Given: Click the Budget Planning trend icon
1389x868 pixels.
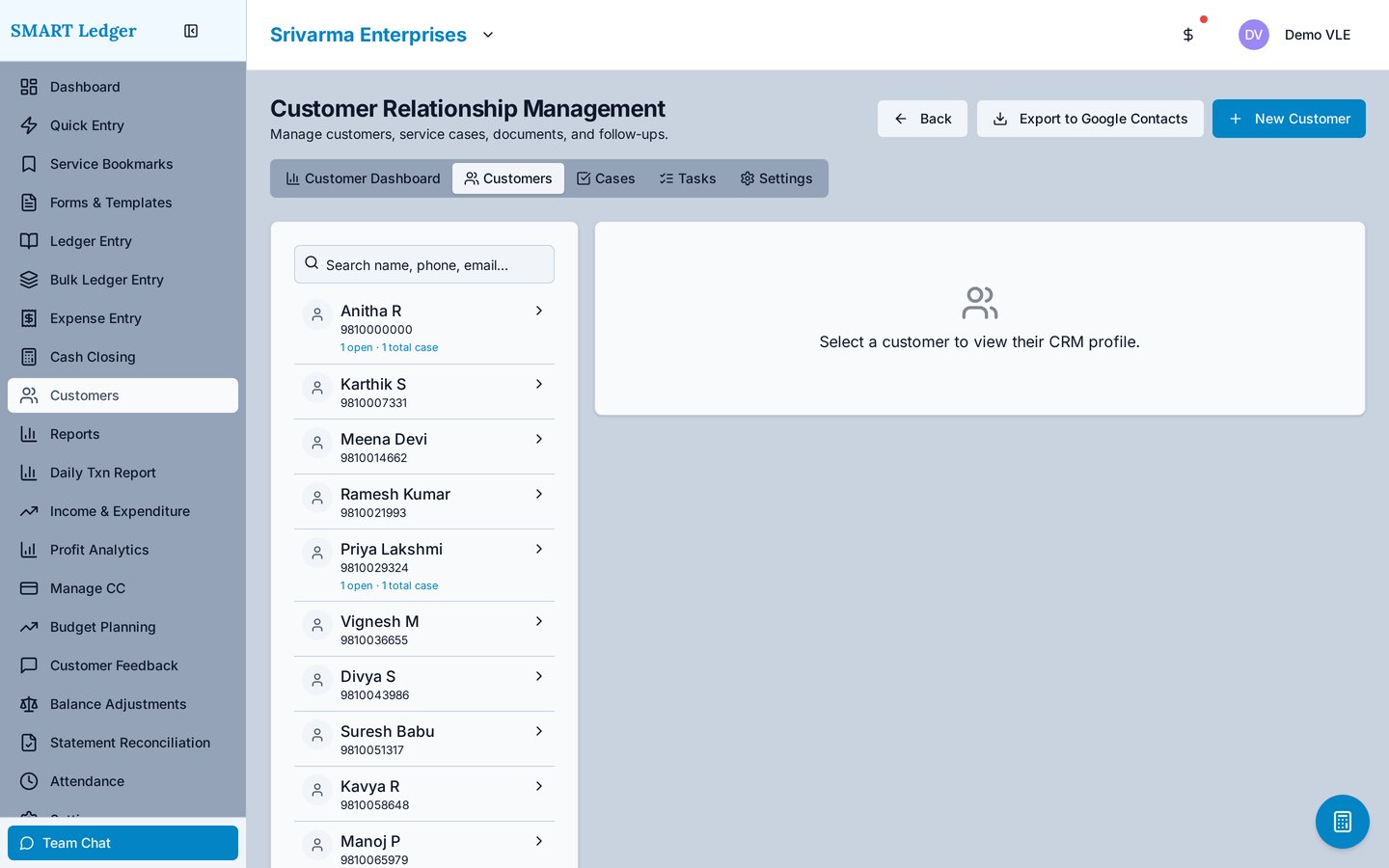Looking at the screenshot, I should click(29, 627).
